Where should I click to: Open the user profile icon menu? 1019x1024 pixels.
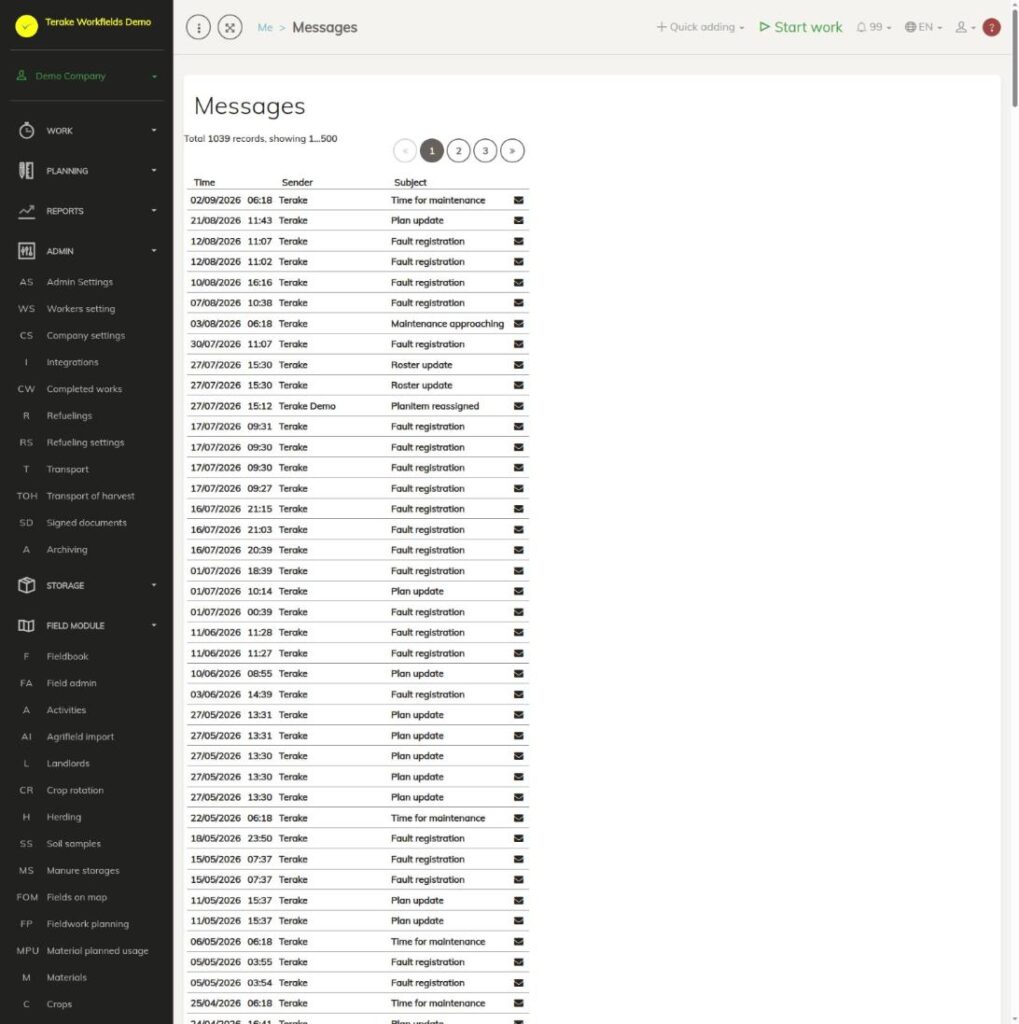965,27
